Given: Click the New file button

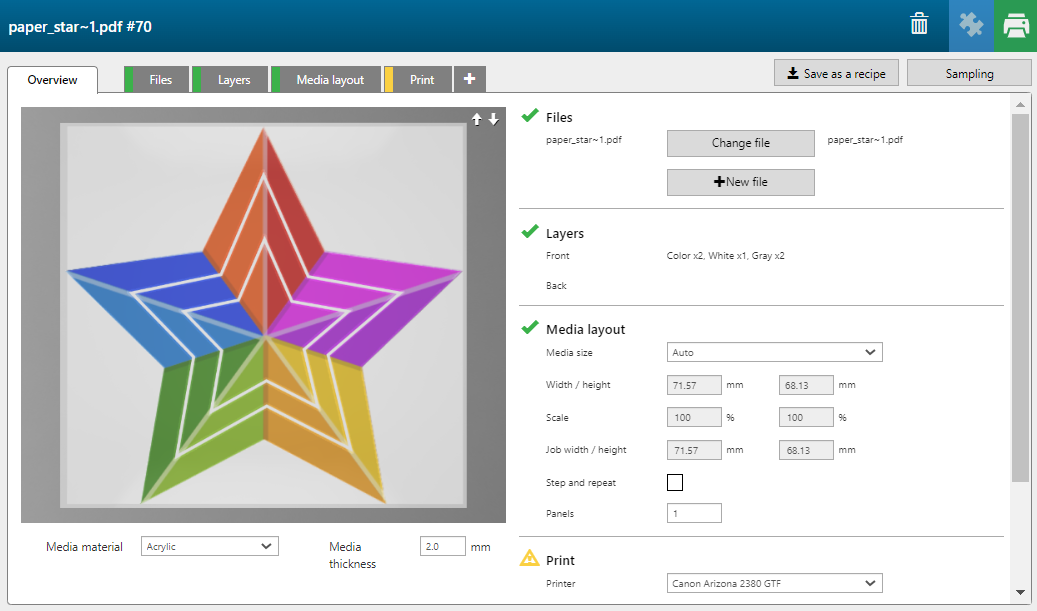Looking at the screenshot, I should [x=740, y=182].
